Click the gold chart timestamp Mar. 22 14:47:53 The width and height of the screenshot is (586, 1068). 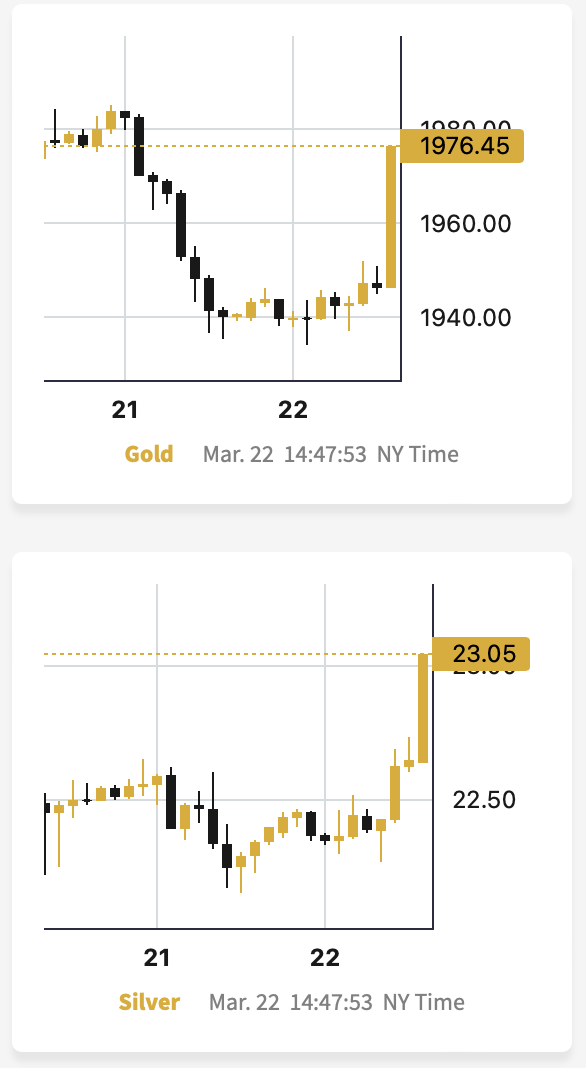[x=286, y=454]
